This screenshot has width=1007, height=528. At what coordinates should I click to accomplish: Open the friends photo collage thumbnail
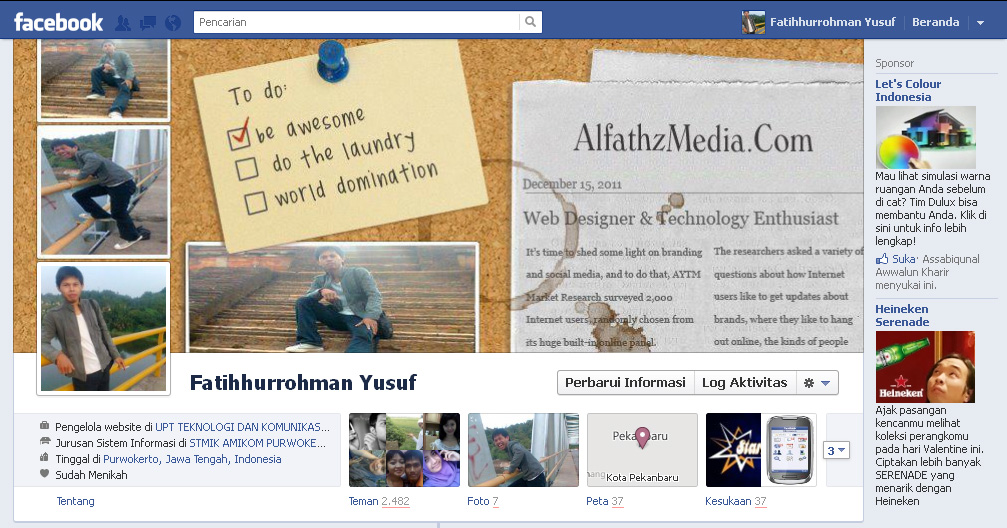(x=405, y=450)
